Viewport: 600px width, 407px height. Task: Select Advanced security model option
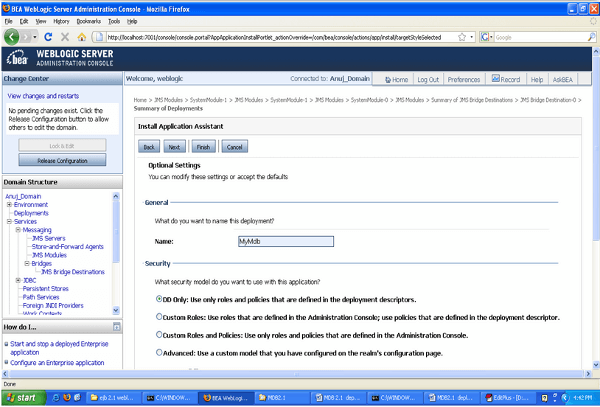click(160, 352)
